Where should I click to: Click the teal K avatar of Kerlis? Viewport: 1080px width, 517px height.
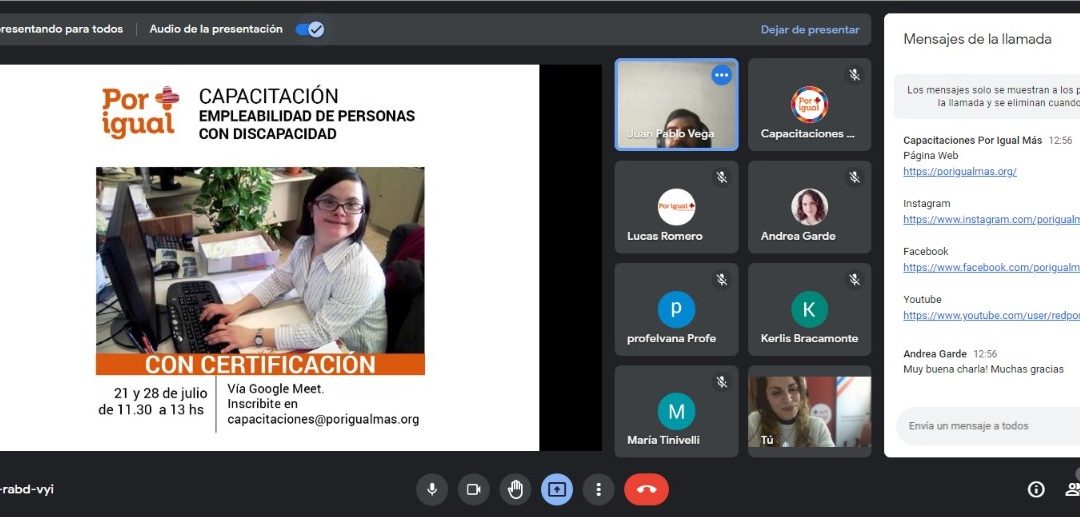point(809,310)
